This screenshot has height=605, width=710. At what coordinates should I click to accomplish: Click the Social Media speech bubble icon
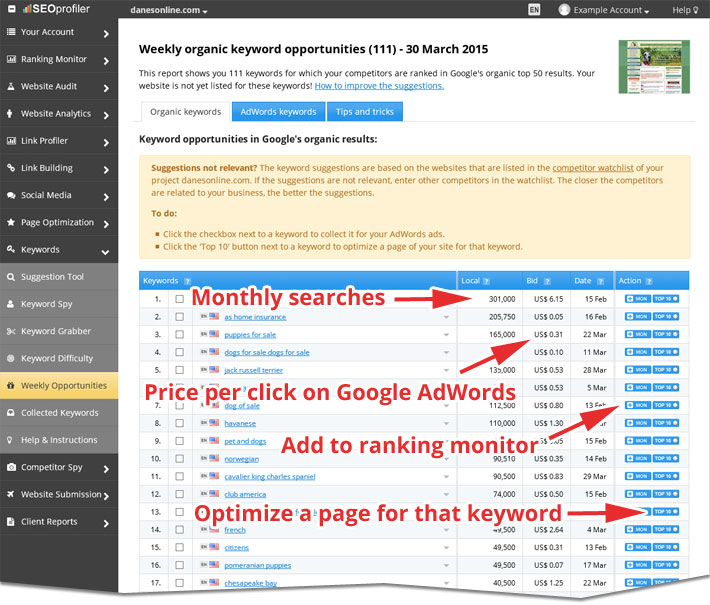pos(11,195)
